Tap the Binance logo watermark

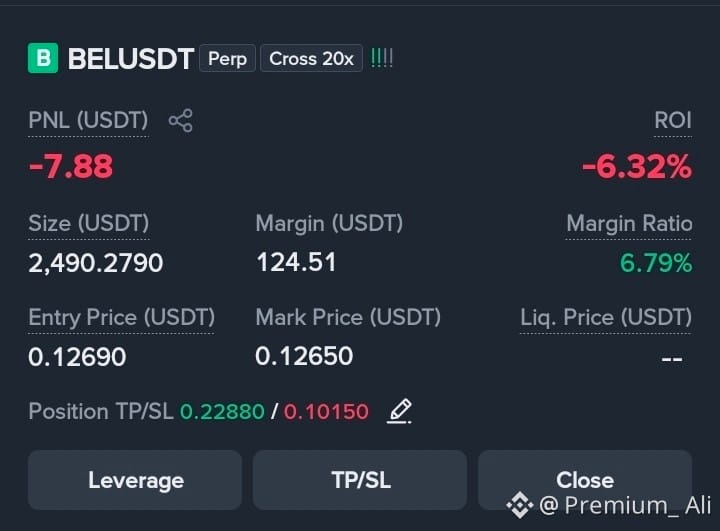tap(519, 505)
